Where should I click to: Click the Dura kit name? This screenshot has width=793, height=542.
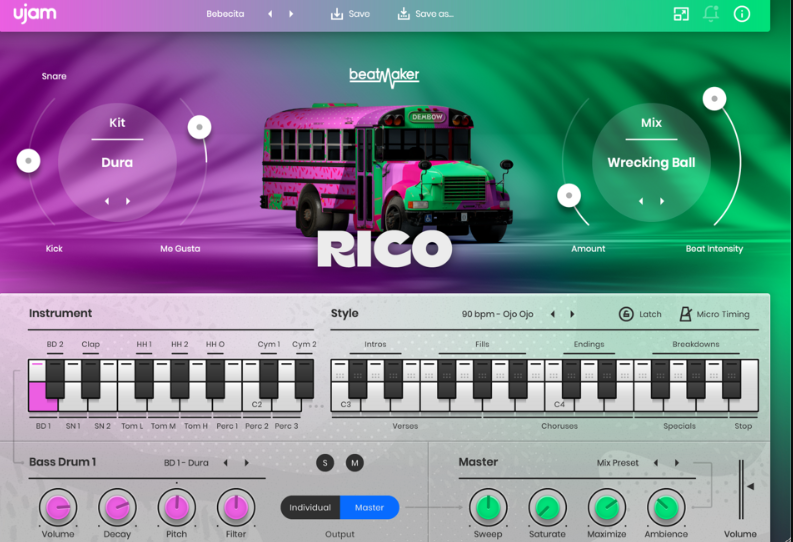pyautogui.click(x=117, y=162)
